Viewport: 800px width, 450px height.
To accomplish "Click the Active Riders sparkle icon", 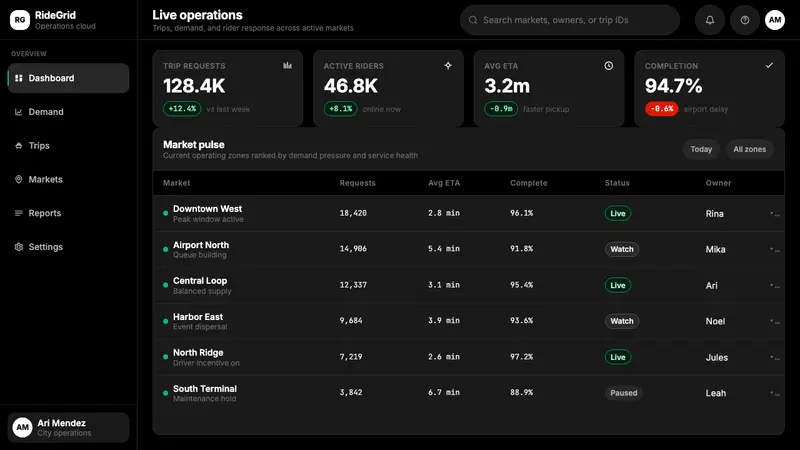I will [x=448, y=65].
